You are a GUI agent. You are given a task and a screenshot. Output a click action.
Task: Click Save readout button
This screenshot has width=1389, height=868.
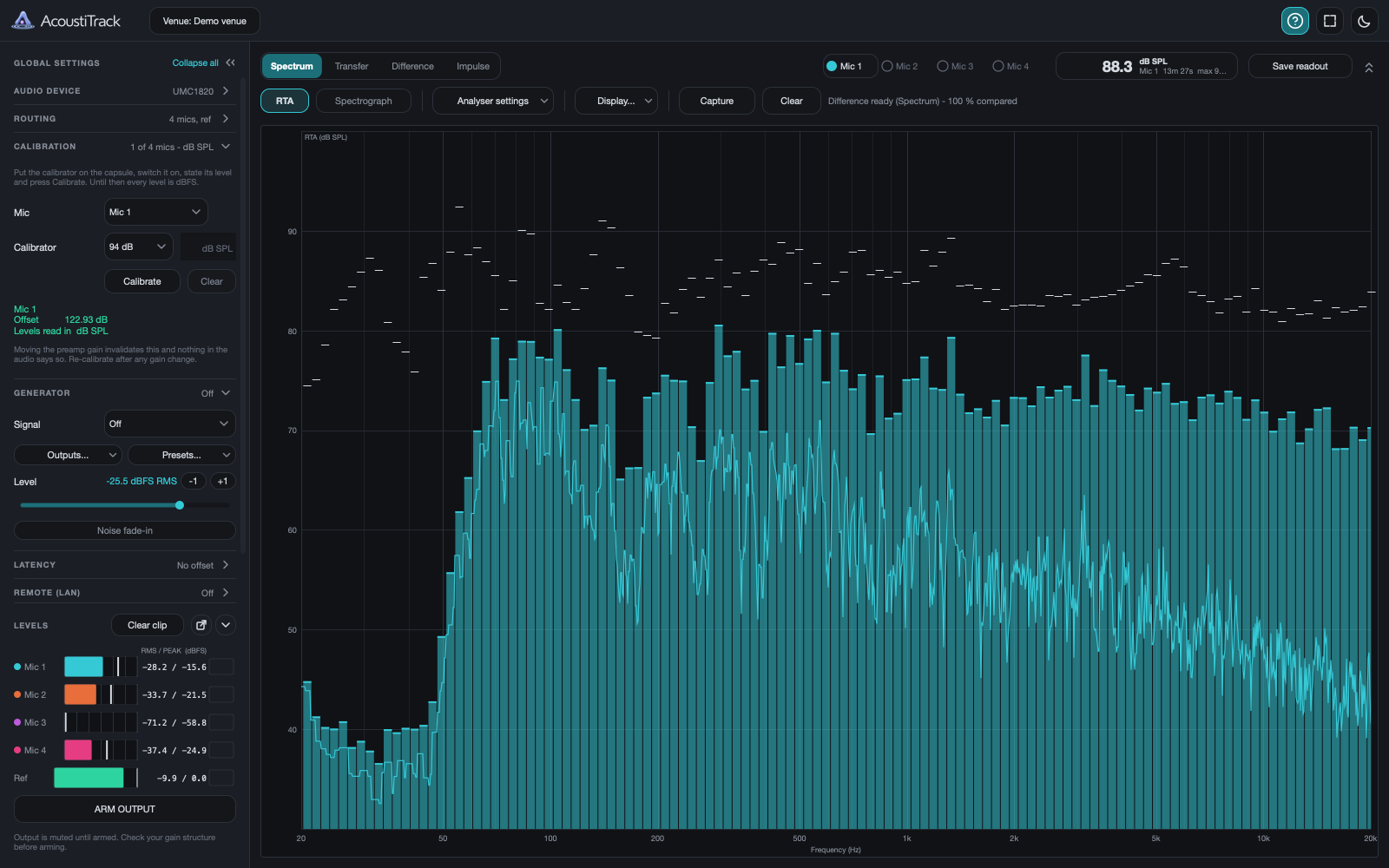pos(1300,66)
